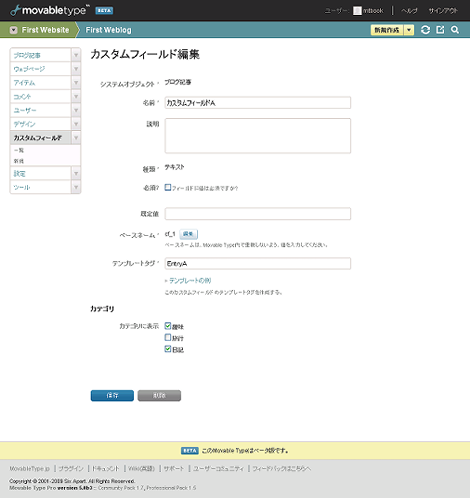Click the BETA badge beside the logo

coord(104,11)
